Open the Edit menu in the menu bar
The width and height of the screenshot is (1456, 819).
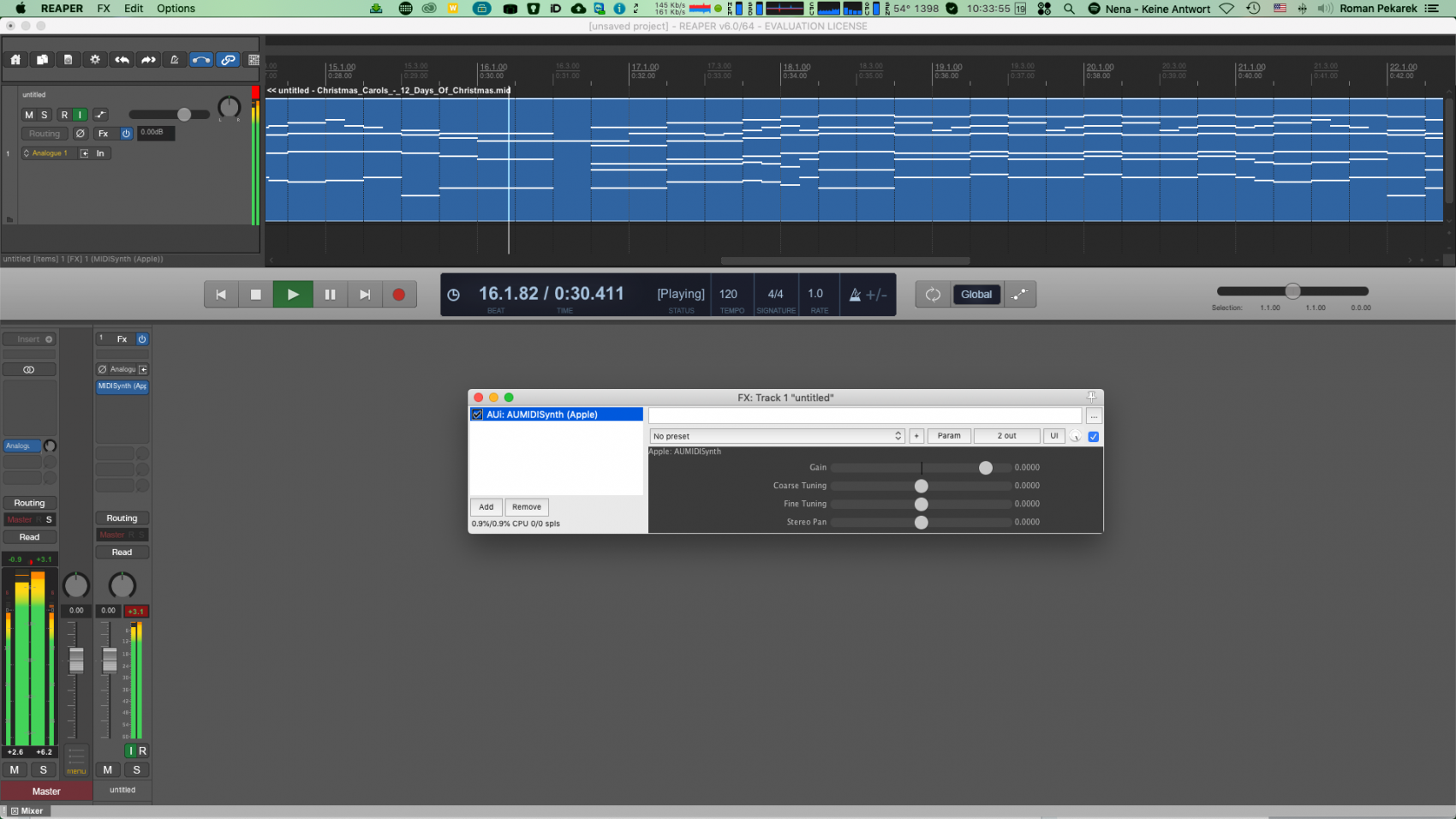pos(134,9)
